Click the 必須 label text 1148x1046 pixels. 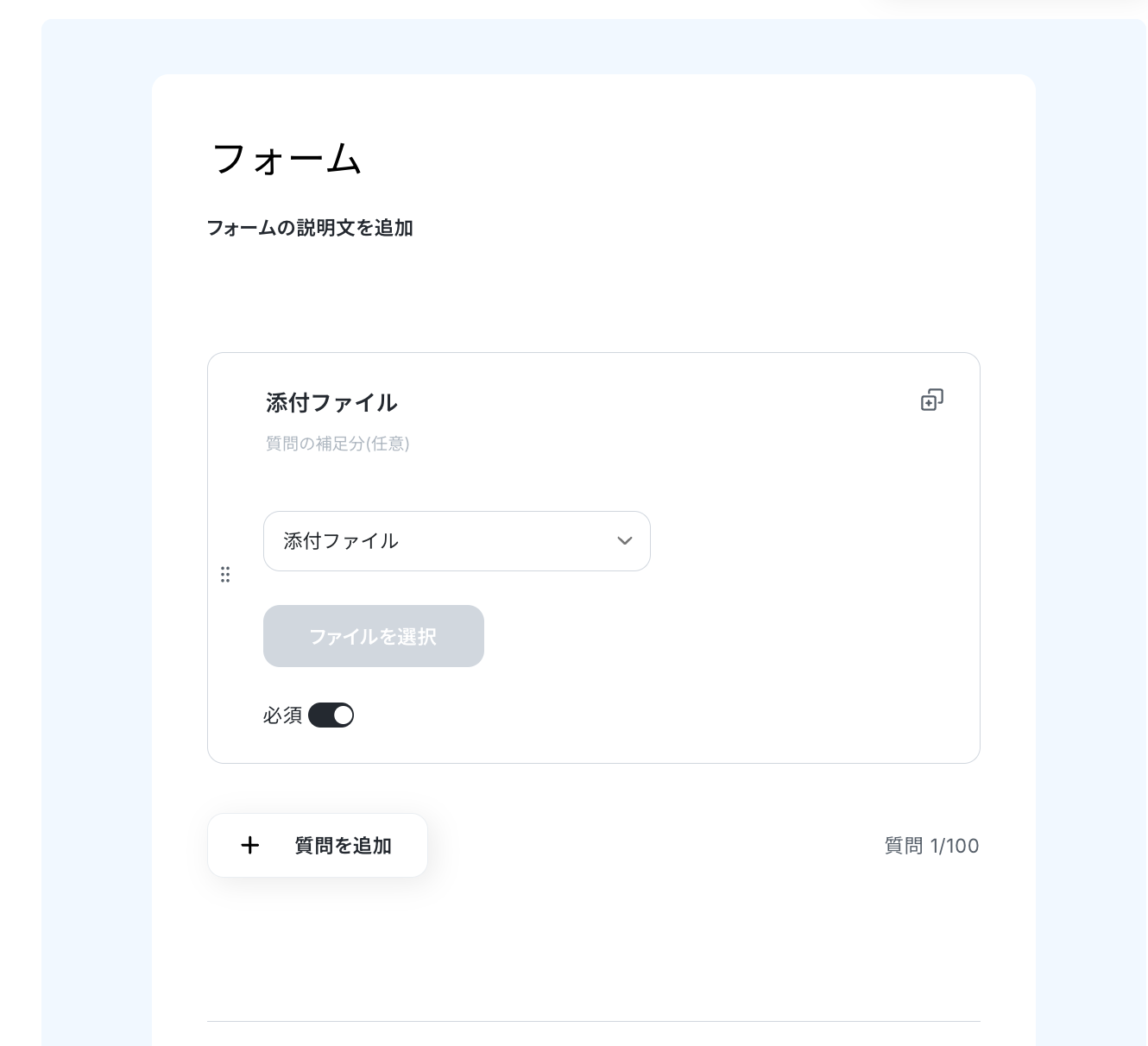[283, 715]
